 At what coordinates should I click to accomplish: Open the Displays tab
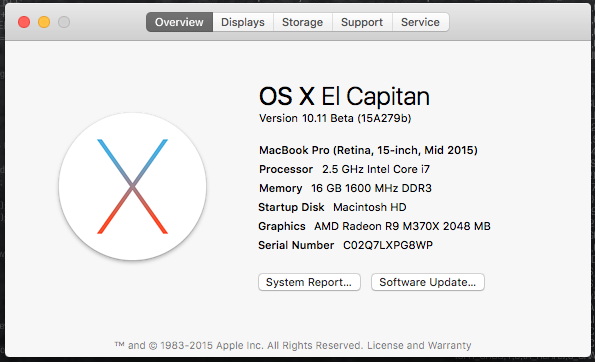pyautogui.click(x=243, y=22)
